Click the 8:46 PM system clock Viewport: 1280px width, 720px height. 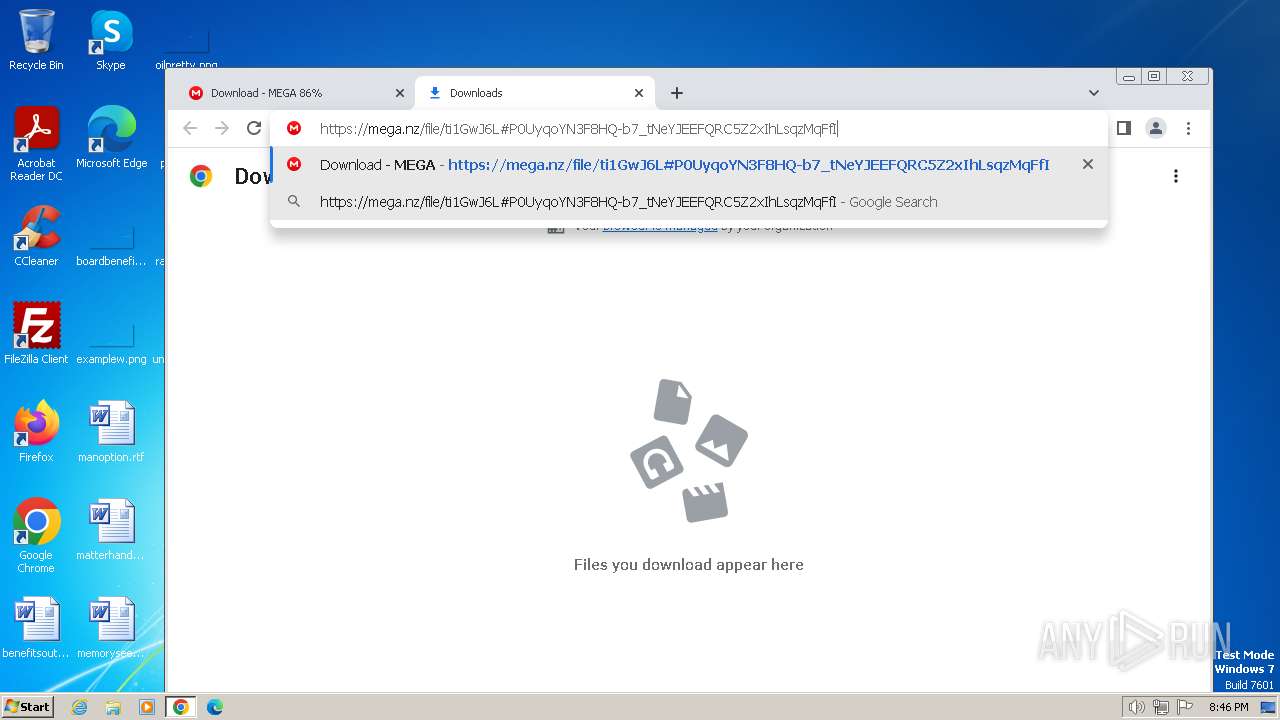click(1228, 707)
